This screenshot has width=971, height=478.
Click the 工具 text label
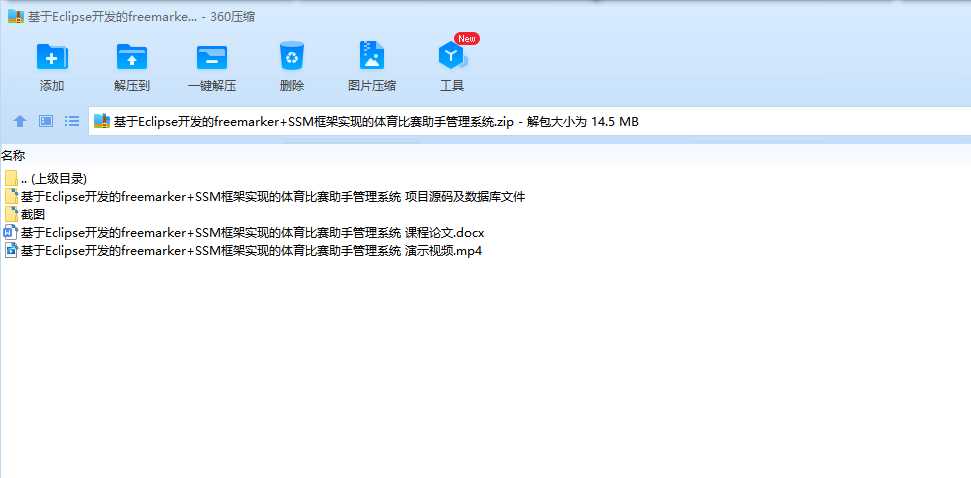coord(452,86)
